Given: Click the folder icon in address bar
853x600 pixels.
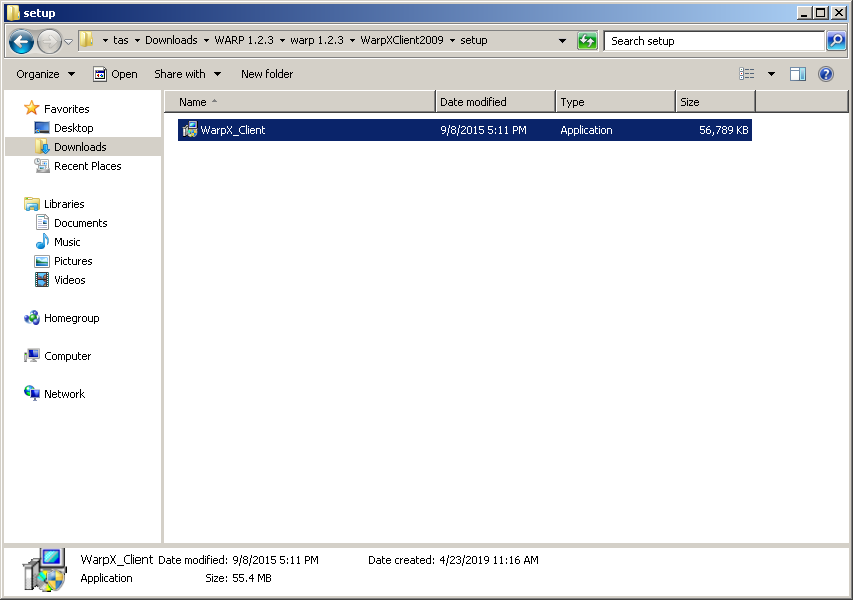Looking at the screenshot, I should tap(86, 40).
